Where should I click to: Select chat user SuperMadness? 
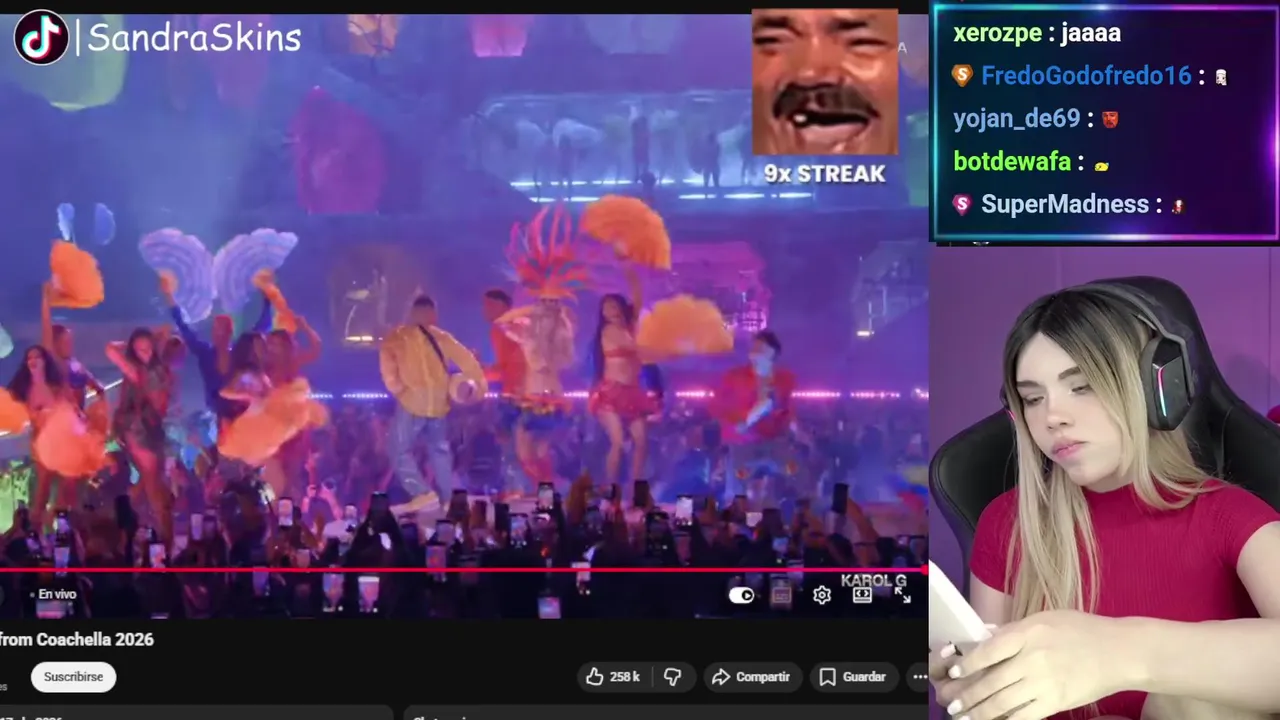tap(1065, 205)
